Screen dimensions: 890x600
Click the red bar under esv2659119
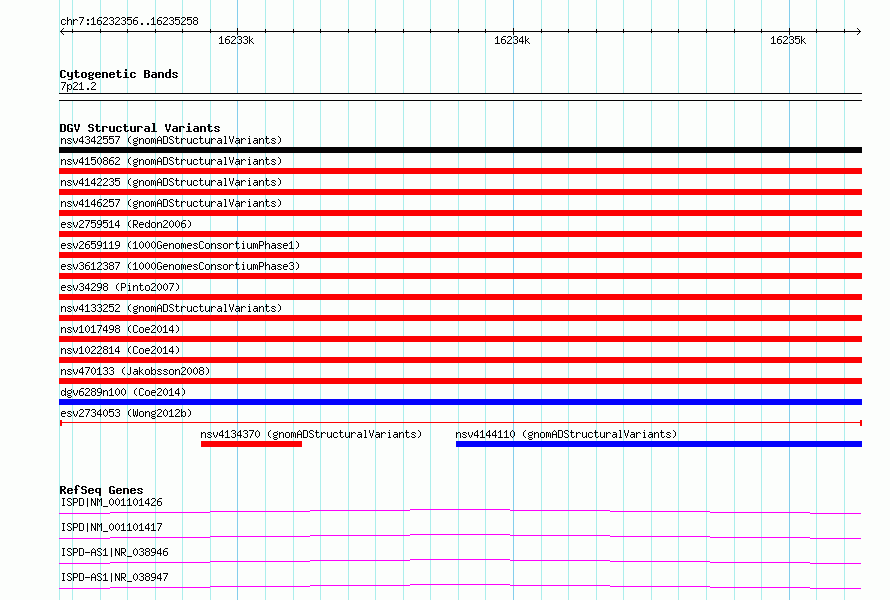click(460, 255)
